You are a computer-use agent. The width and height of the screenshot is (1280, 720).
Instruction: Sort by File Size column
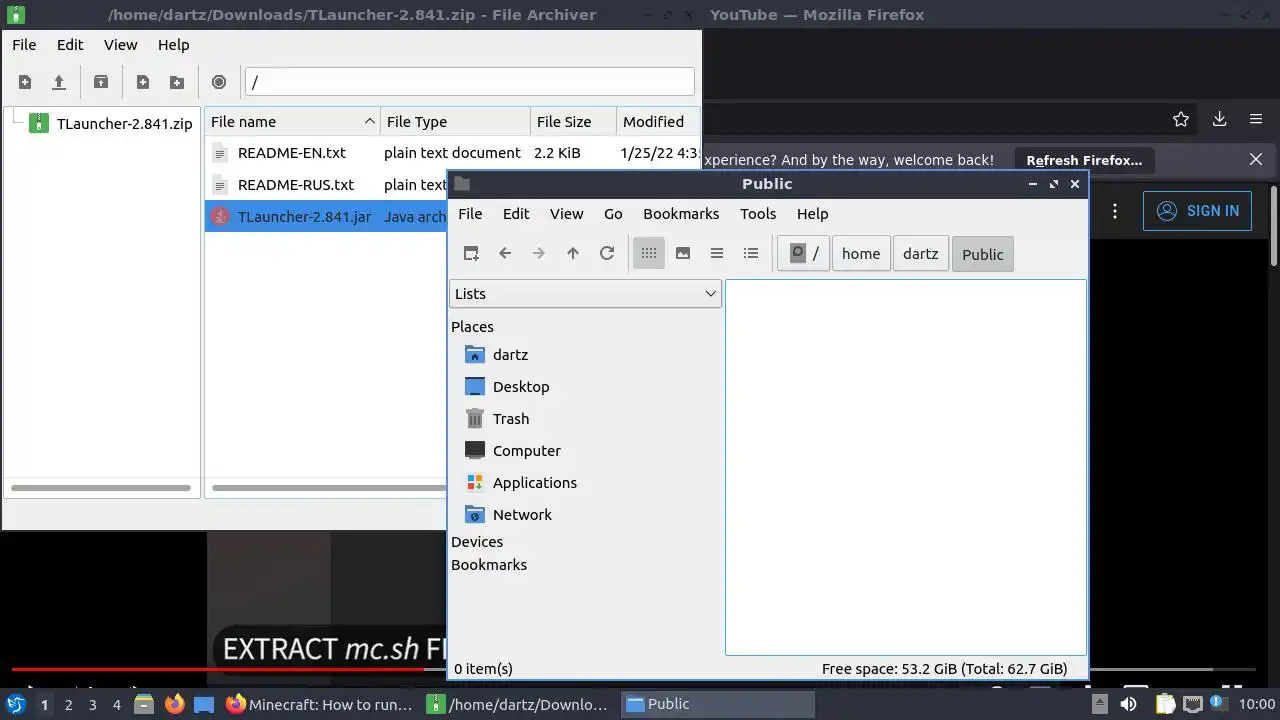pos(573,122)
